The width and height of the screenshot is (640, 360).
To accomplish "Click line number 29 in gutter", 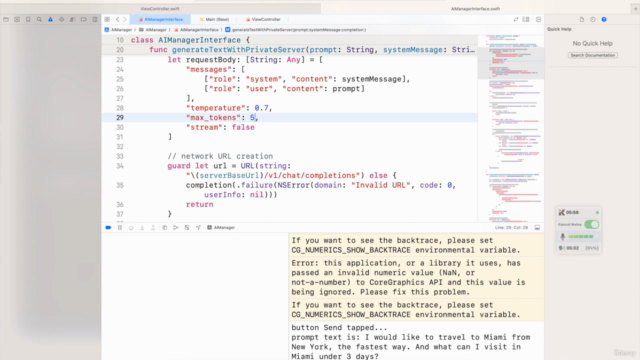I will (x=120, y=118).
